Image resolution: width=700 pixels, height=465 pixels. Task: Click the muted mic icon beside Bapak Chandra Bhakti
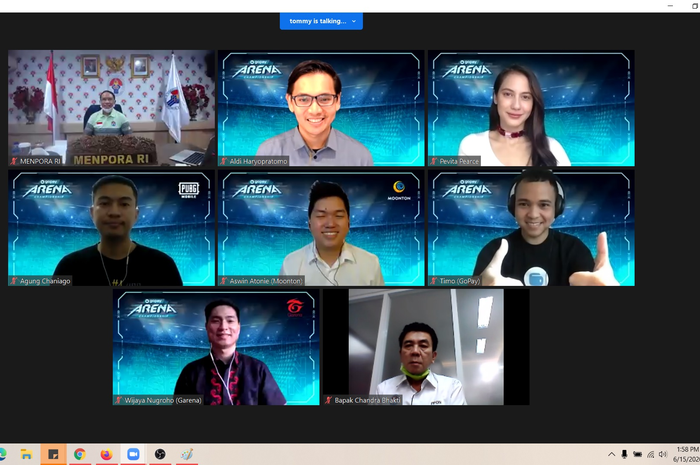[329, 400]
